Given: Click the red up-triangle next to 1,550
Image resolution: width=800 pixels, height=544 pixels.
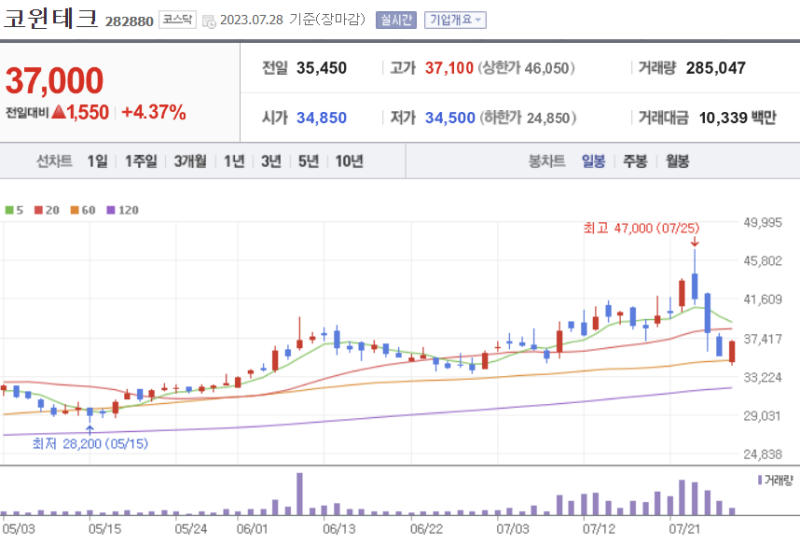Looking at the screenshot, I should click(59, 111).
